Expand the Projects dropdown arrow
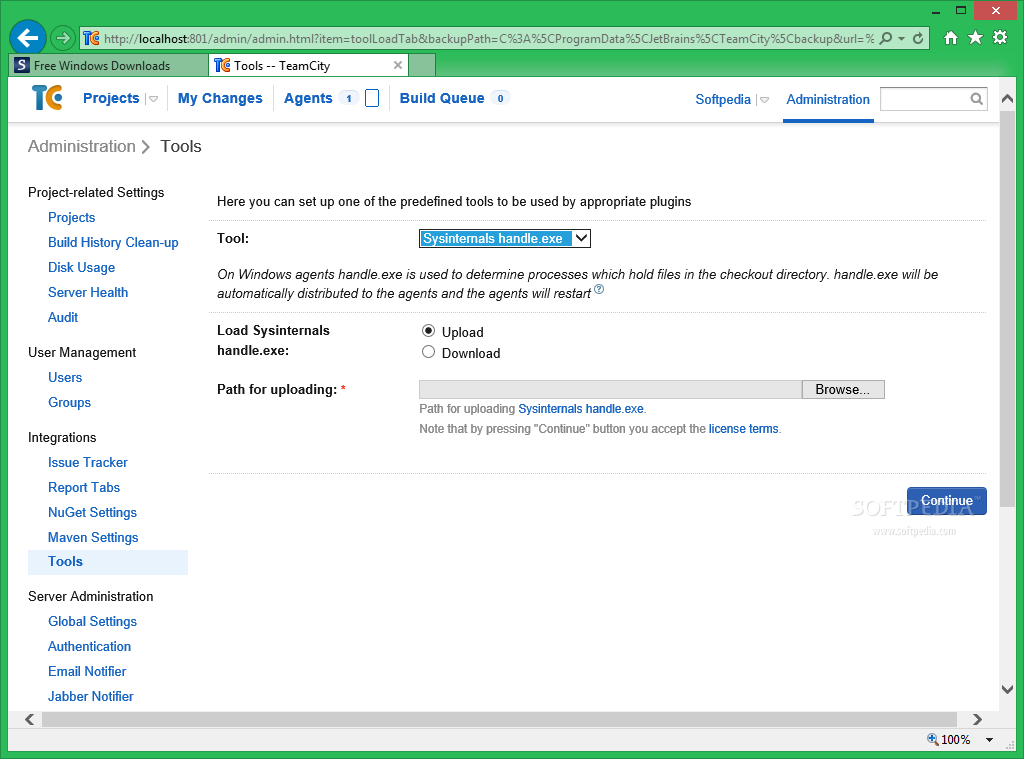1024x759 pixels. click(x=153, y=99)
